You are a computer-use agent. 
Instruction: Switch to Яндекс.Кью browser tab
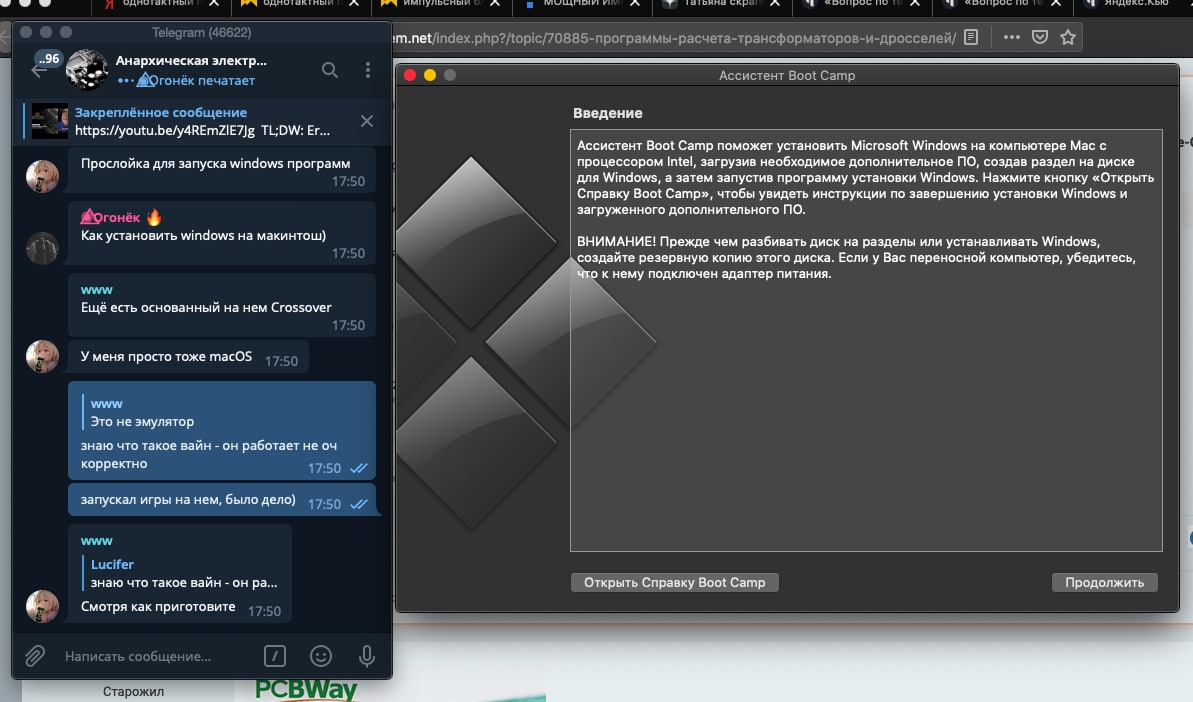tap(1136, 4)
